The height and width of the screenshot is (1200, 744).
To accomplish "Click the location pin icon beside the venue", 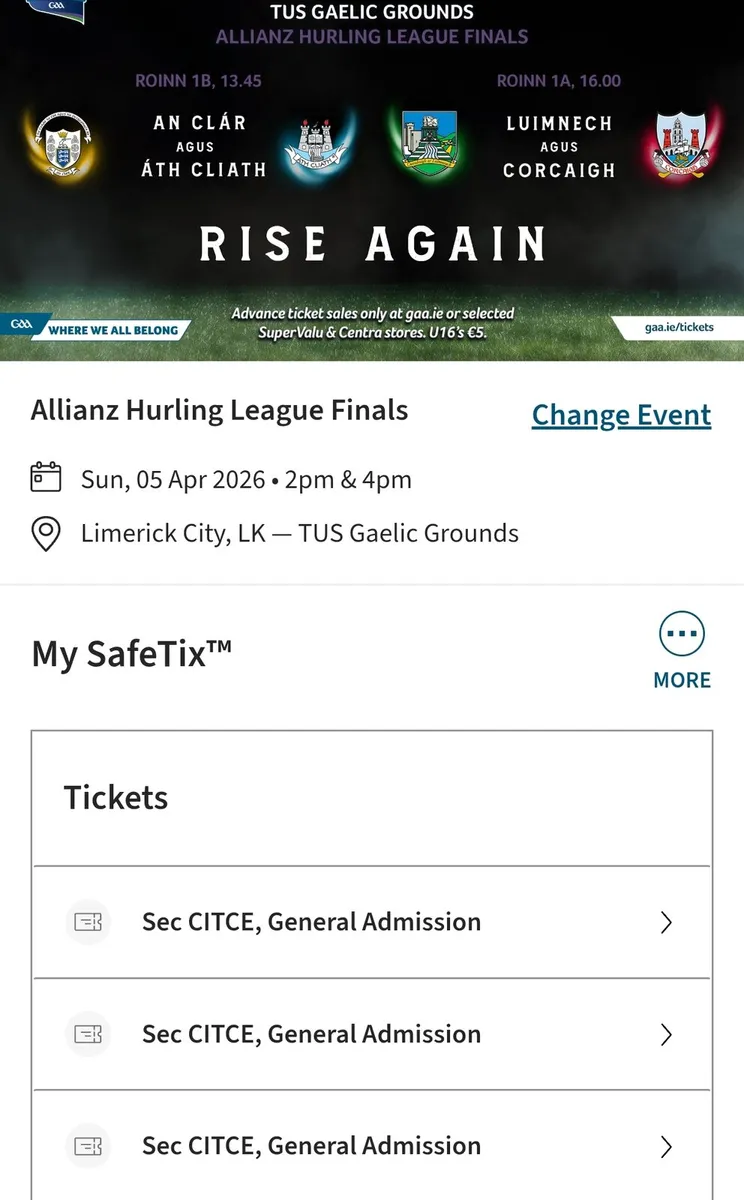I will pos(44,534).
